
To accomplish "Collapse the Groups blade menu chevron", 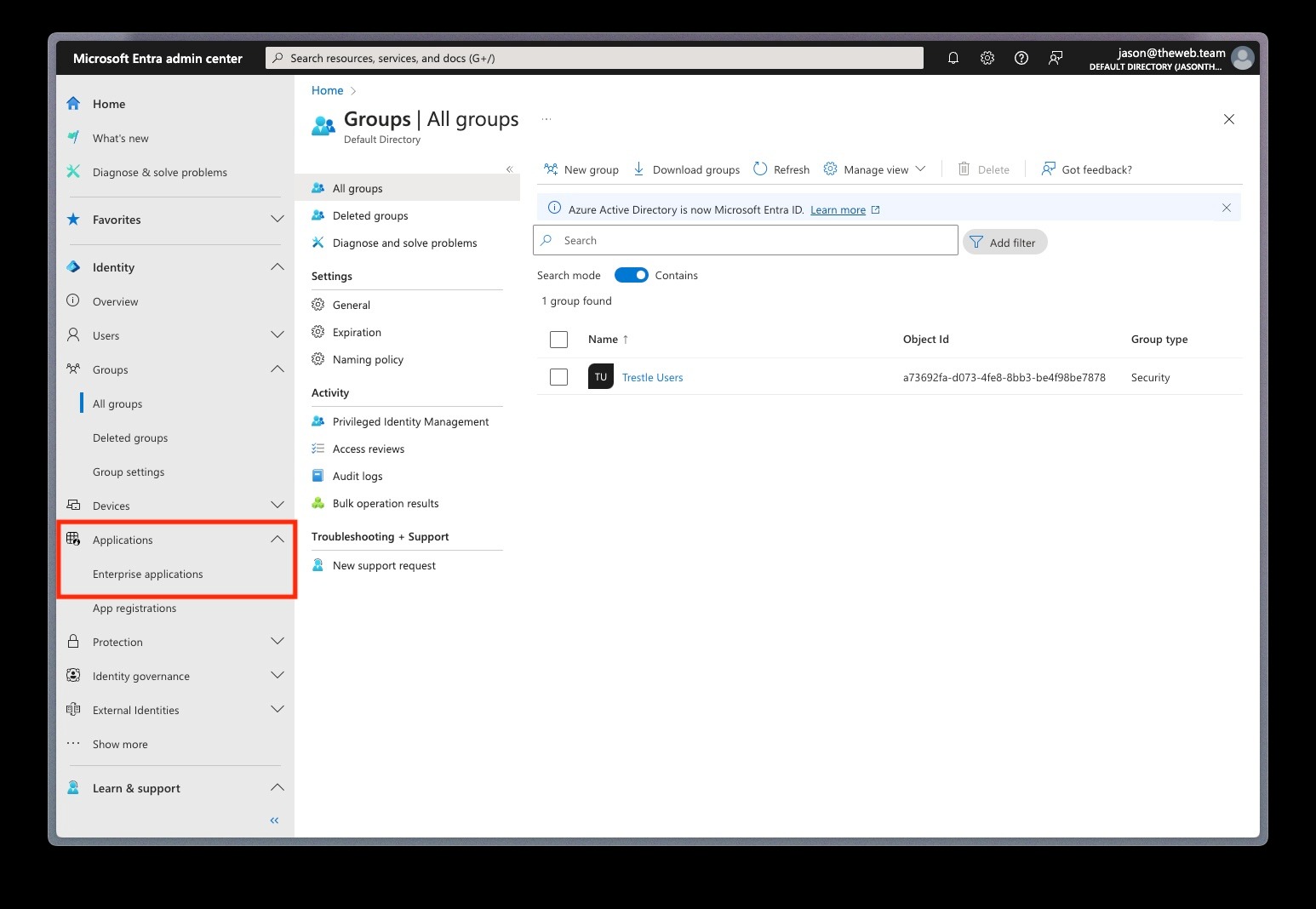I will pyautogui.click(x=509, y=169).
